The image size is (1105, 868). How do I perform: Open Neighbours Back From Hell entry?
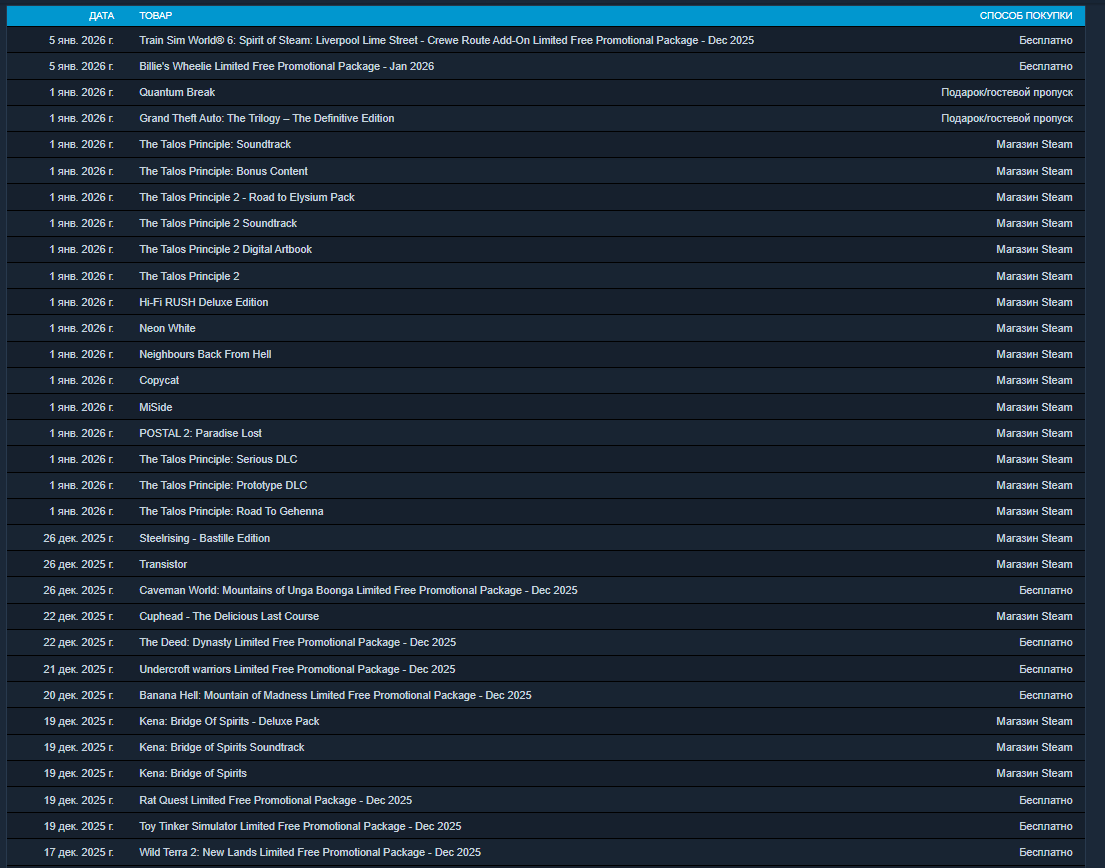pos(546,354)
